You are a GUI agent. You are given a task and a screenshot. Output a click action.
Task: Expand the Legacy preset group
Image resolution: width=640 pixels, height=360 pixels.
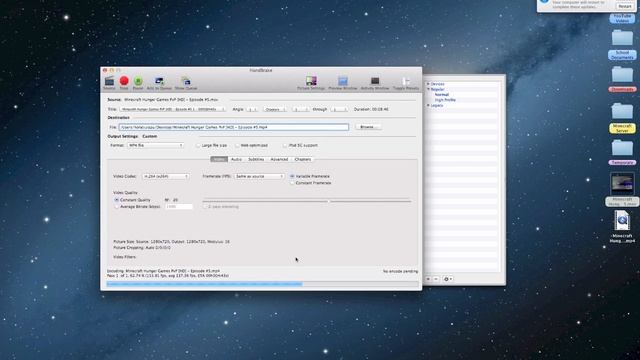point(428,105)
